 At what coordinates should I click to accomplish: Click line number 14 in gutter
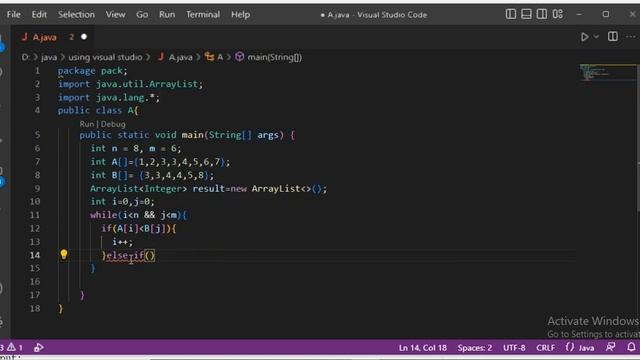coord(35,255)
